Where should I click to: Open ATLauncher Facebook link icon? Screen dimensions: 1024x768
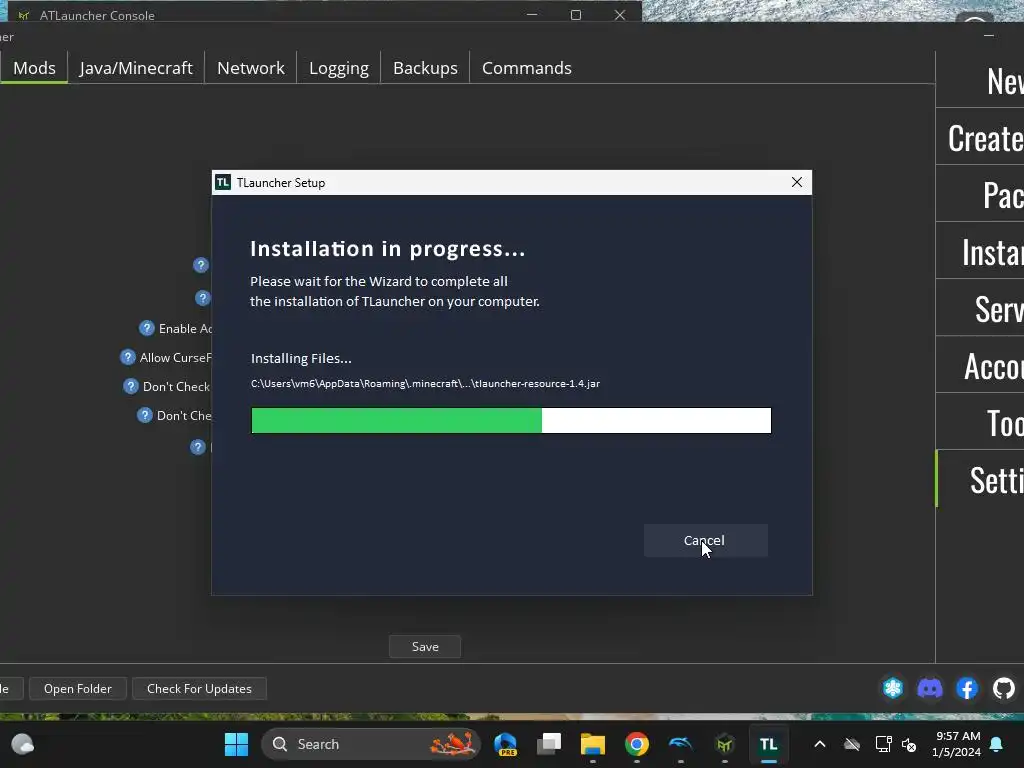point(967,688)
